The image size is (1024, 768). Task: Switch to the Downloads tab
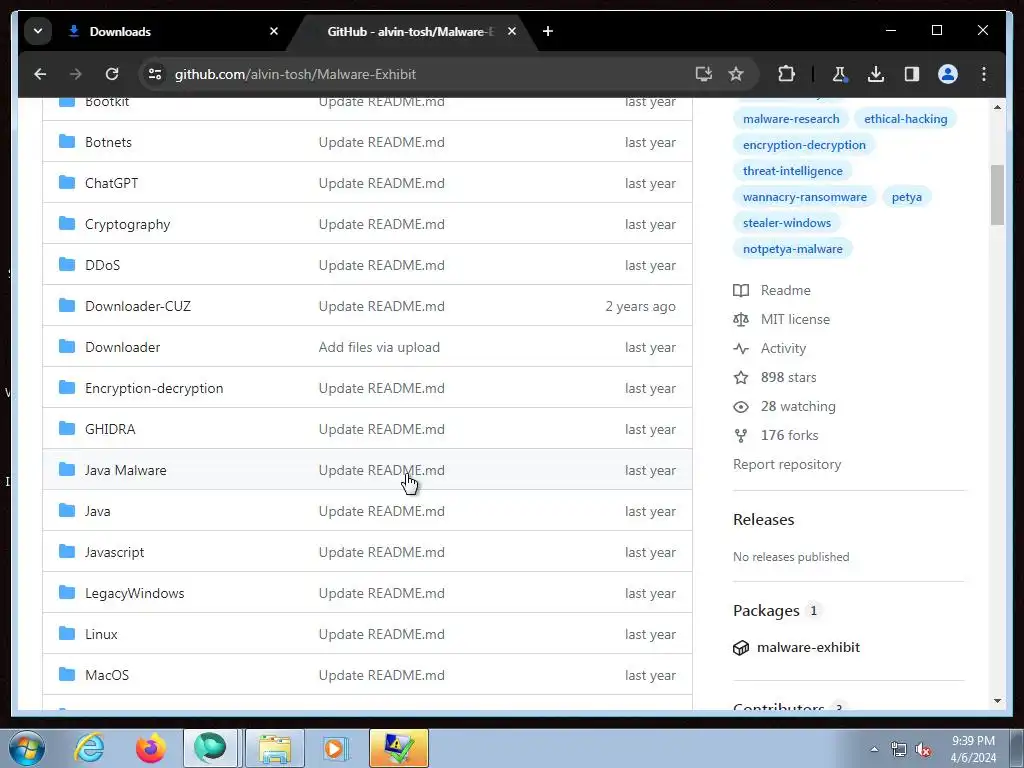point(171,31)
